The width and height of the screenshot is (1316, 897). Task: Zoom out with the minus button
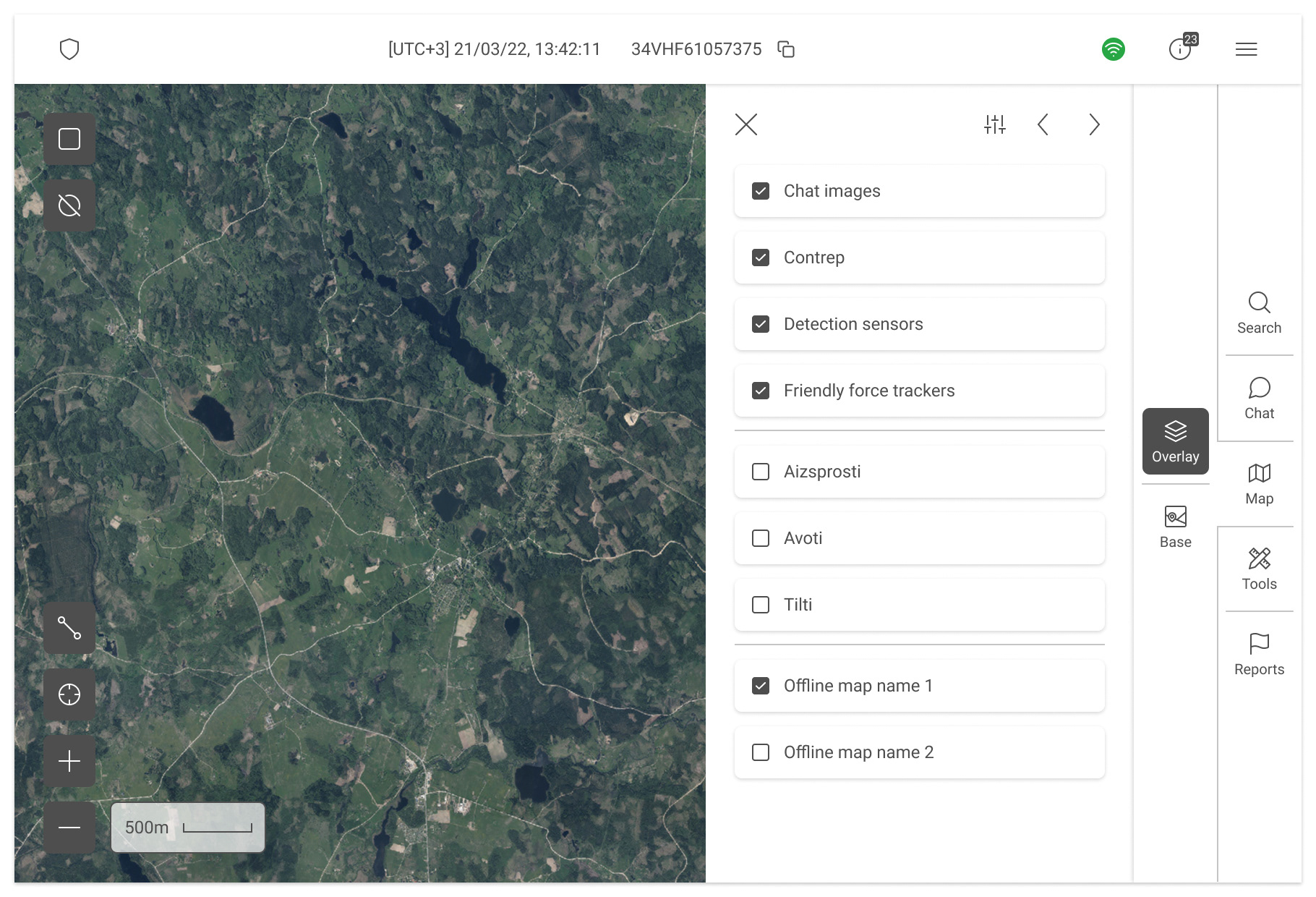click(x=69, y=828)
